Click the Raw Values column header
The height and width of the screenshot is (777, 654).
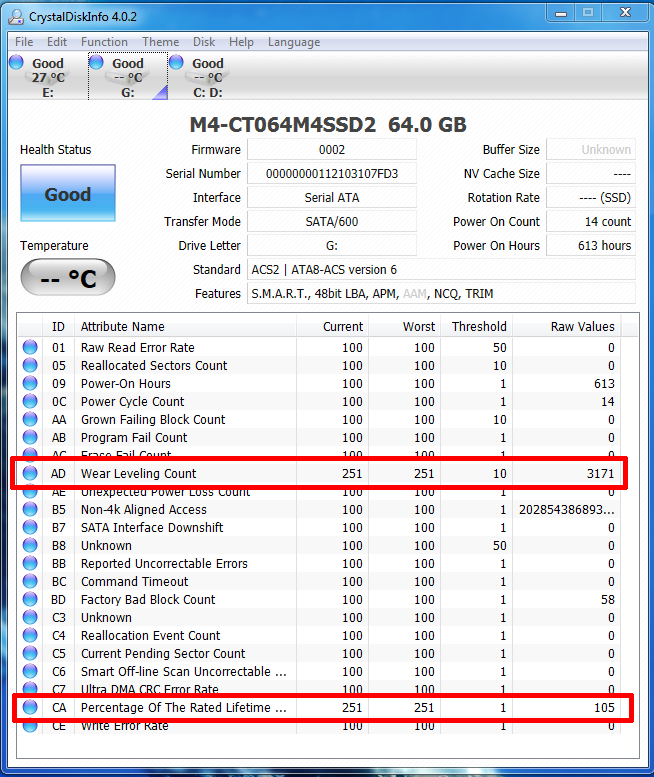[x=566, y=327]
